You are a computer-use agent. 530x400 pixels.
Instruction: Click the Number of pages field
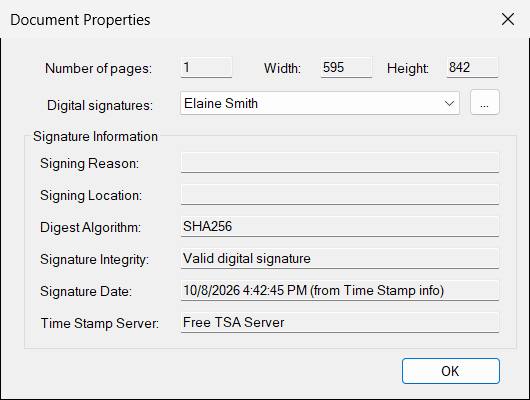pyautogui.click(x=206, y=68)
